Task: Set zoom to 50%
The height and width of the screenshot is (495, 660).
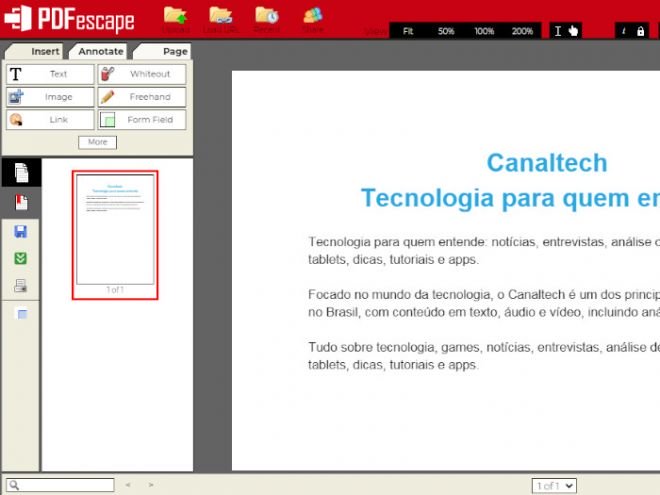Action: 446,31
